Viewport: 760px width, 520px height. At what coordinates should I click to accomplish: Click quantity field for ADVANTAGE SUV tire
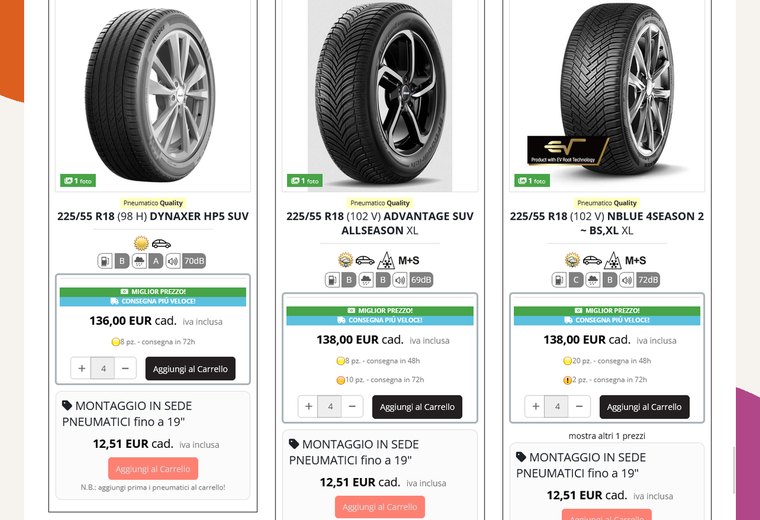330,406
